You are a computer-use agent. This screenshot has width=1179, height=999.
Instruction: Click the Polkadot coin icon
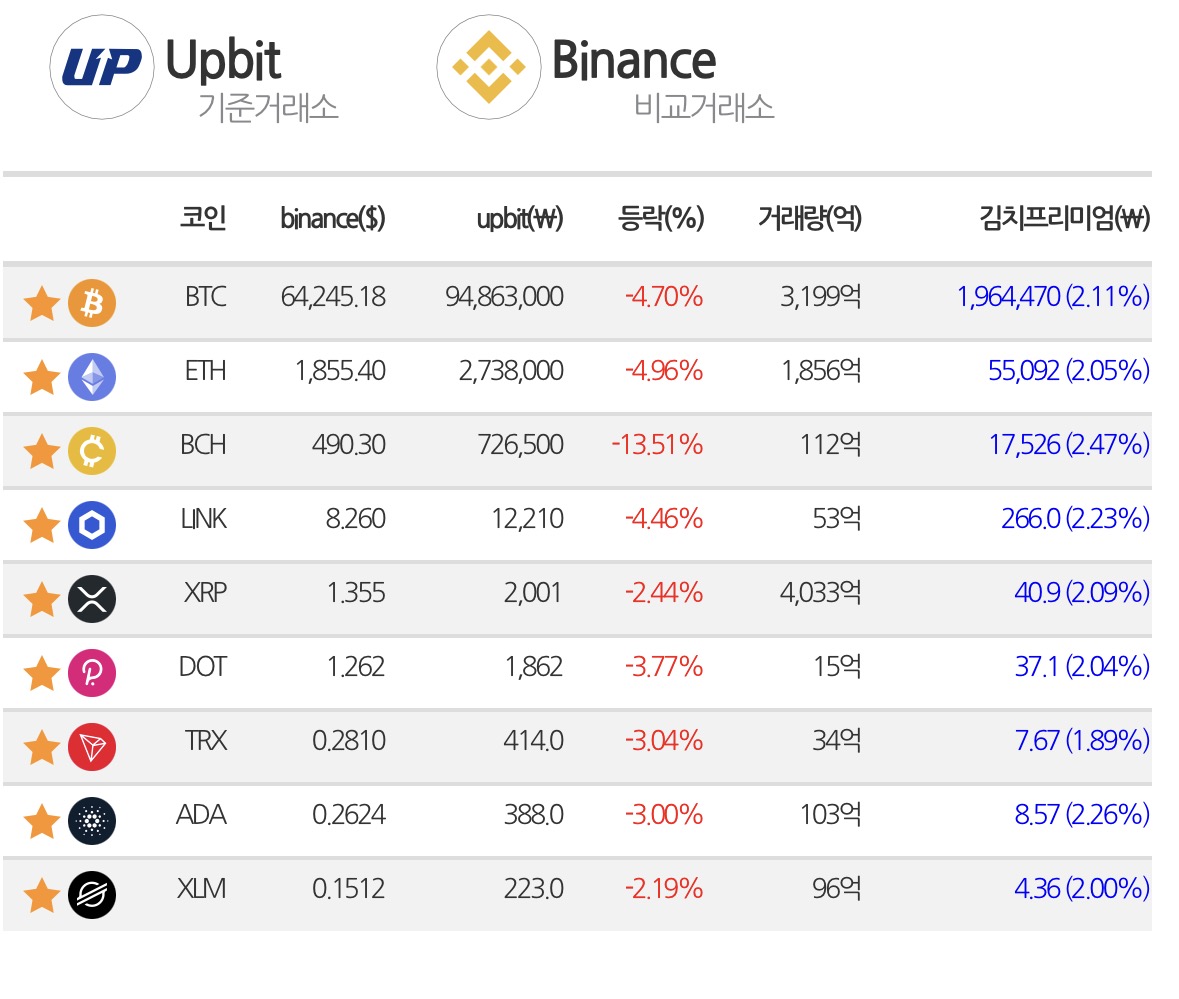click(92, 673)
